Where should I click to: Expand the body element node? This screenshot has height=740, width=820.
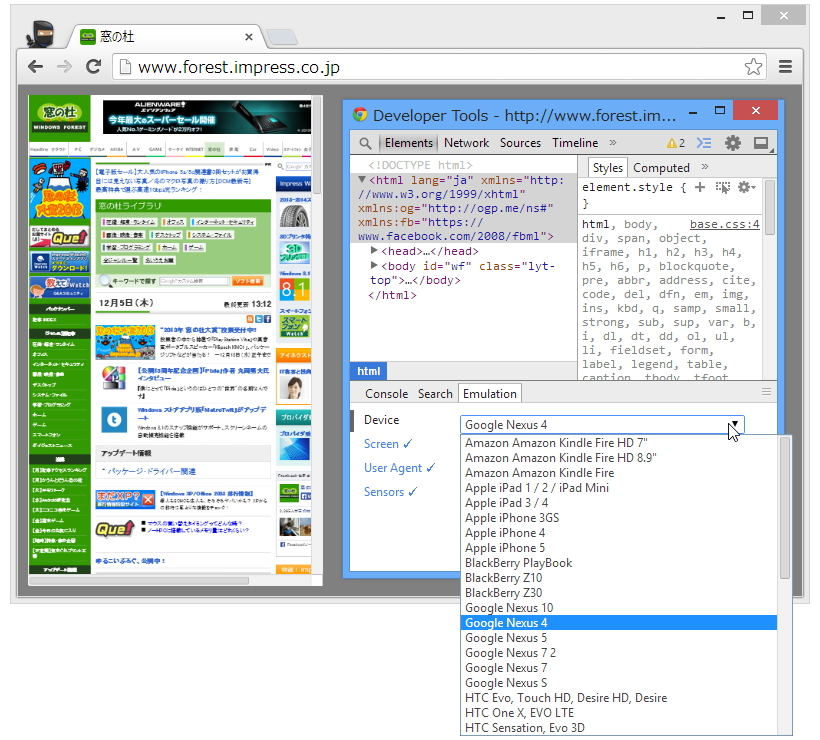click(x=374, y=265)
